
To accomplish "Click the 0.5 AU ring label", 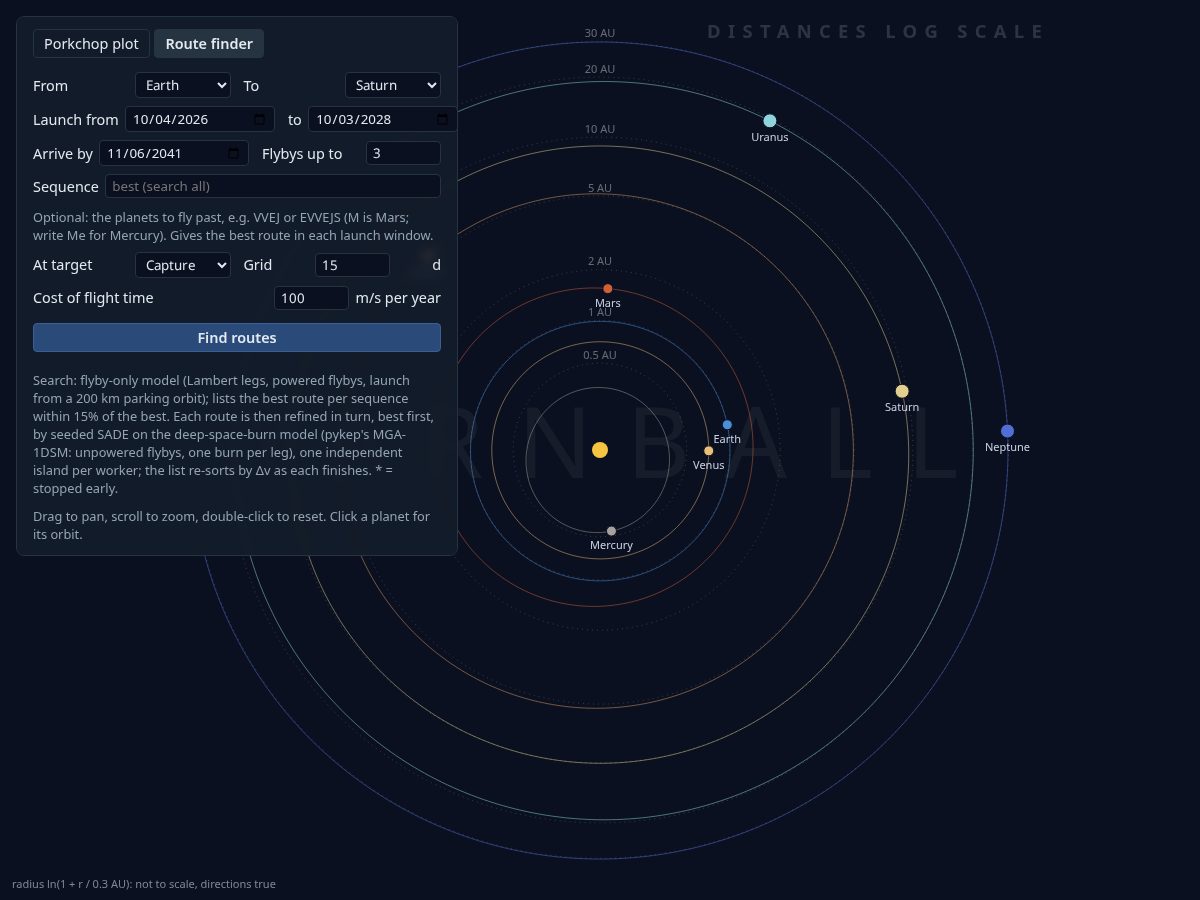I will coord(600,355).
